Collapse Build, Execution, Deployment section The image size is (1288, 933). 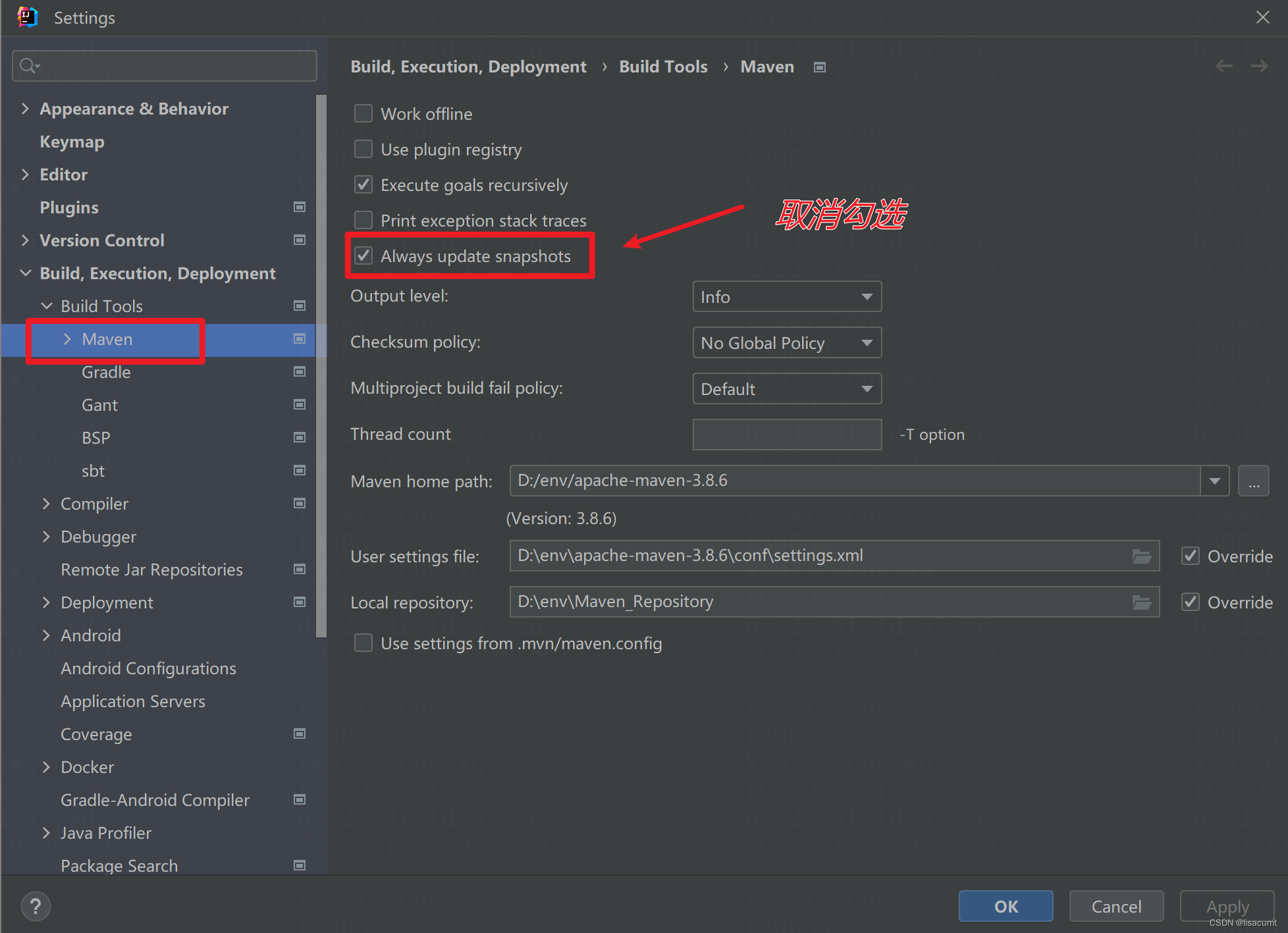point(25,273)
